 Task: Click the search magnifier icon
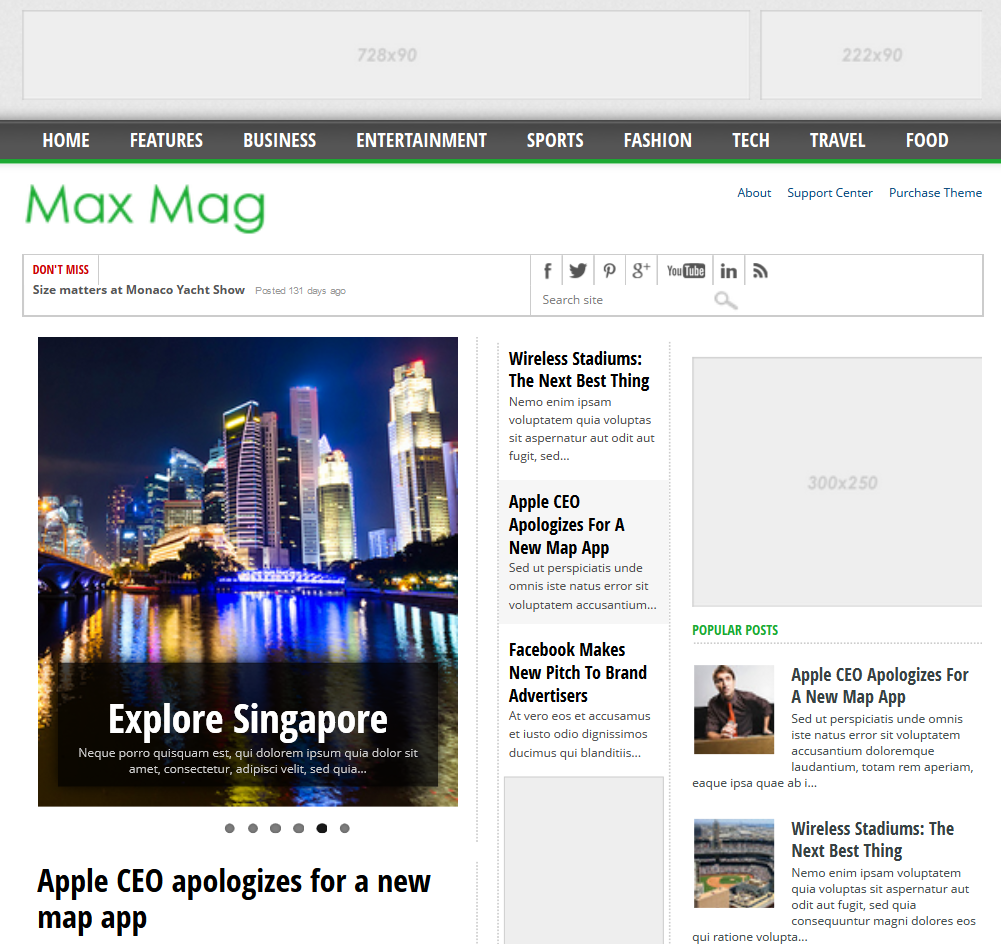coord(725,300)
